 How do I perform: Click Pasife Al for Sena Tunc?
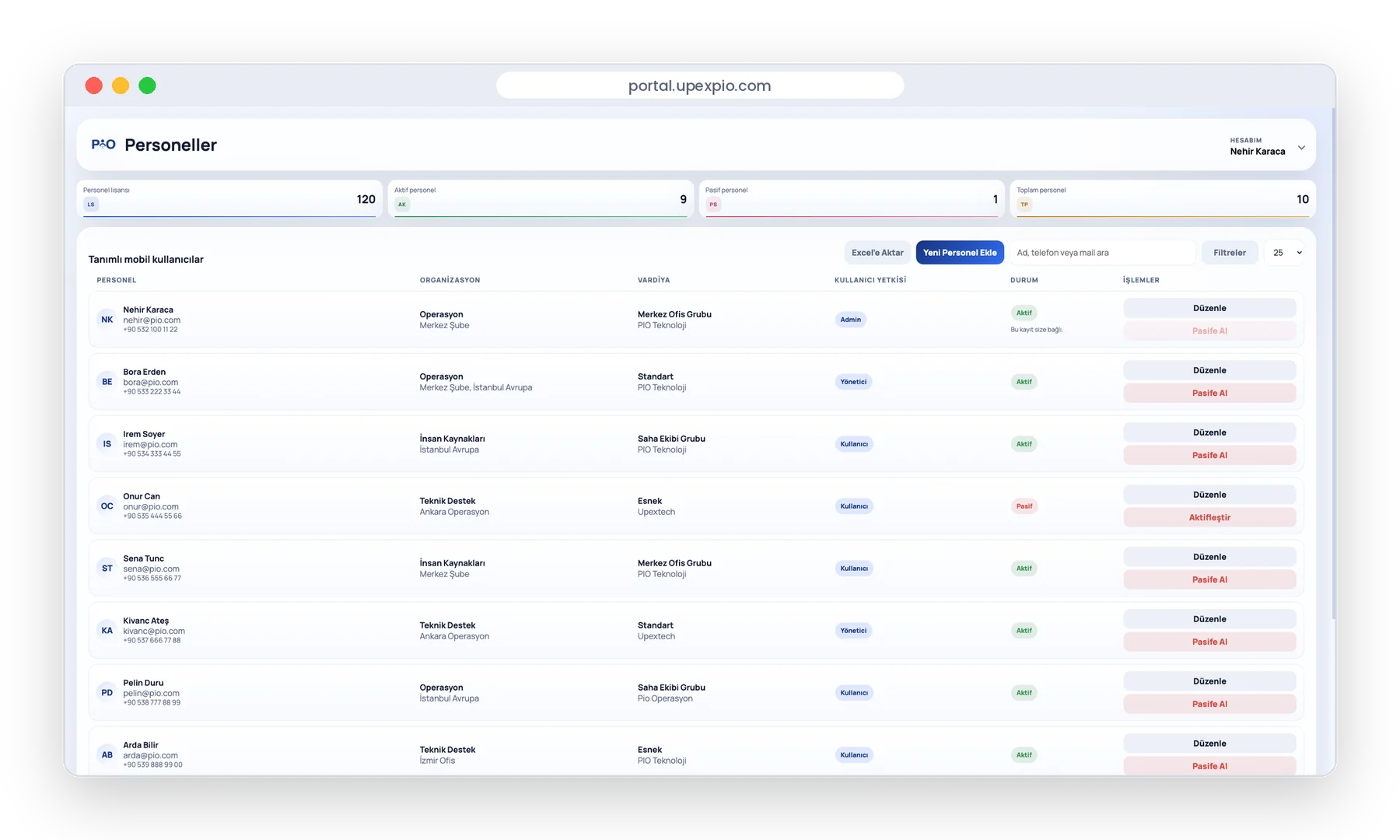[x=1209, y=579]
